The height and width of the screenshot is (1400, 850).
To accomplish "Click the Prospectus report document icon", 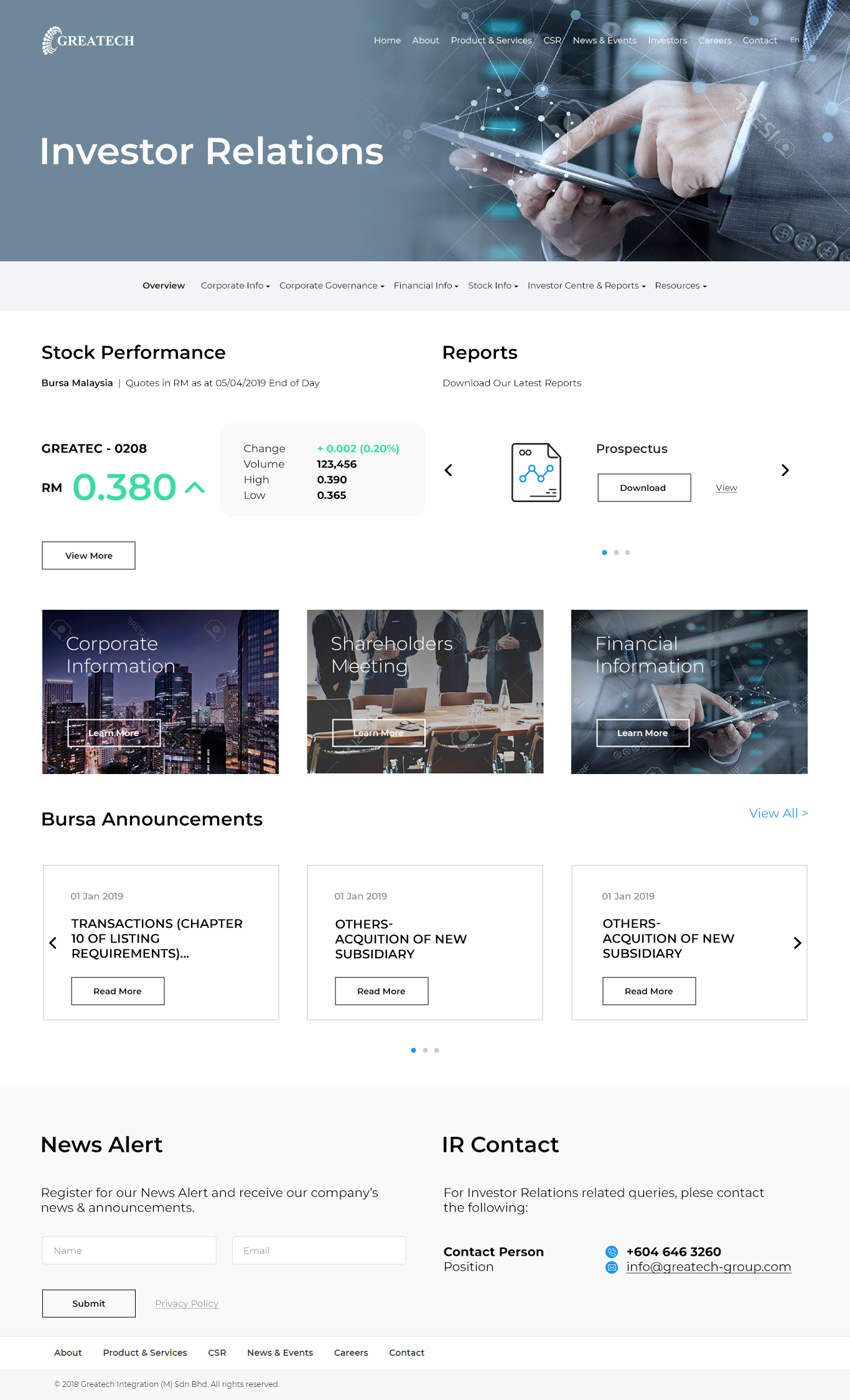I will 536,472.
